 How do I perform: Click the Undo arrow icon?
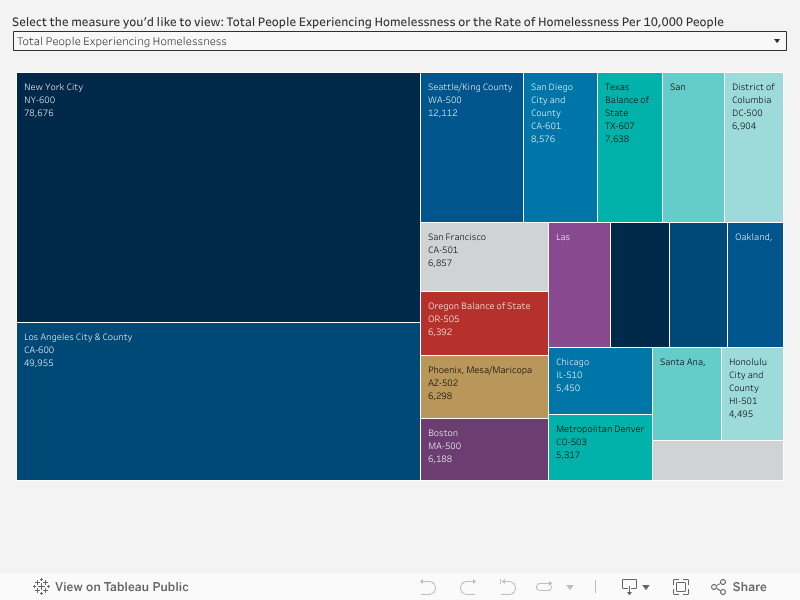click(428, 587)
